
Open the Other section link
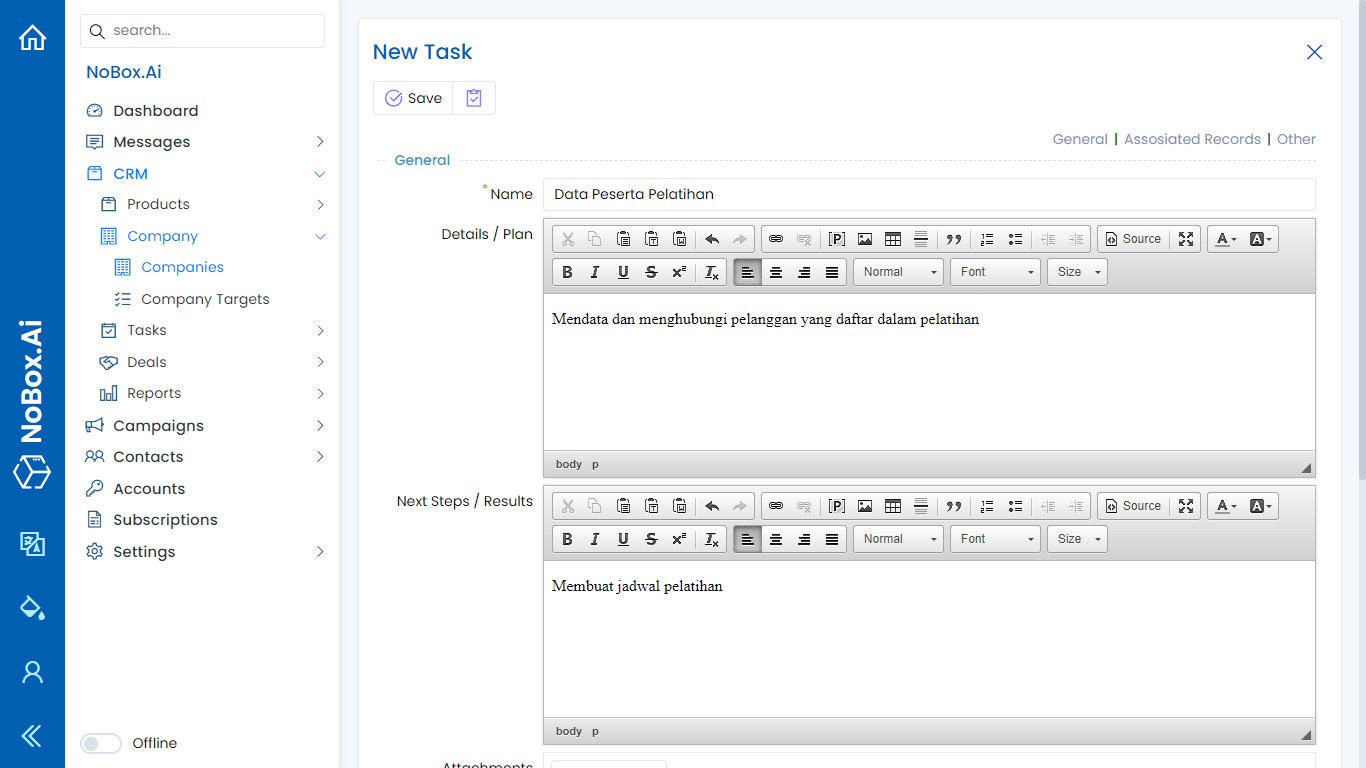pyautogui.click(x=1296, y=139)
